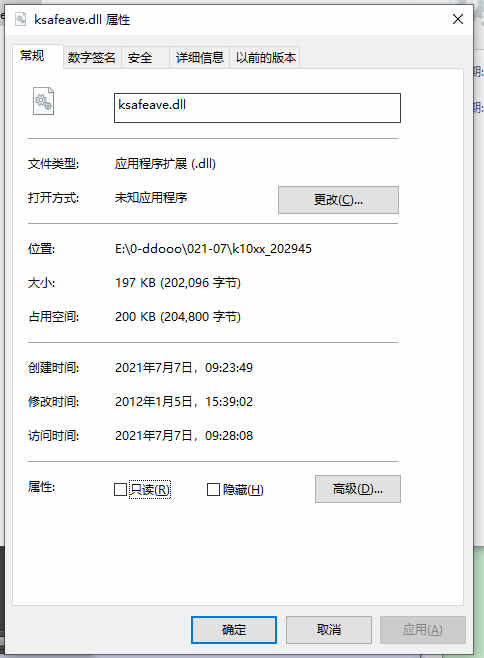Confirm with the 确定 button

click(234, 629)
